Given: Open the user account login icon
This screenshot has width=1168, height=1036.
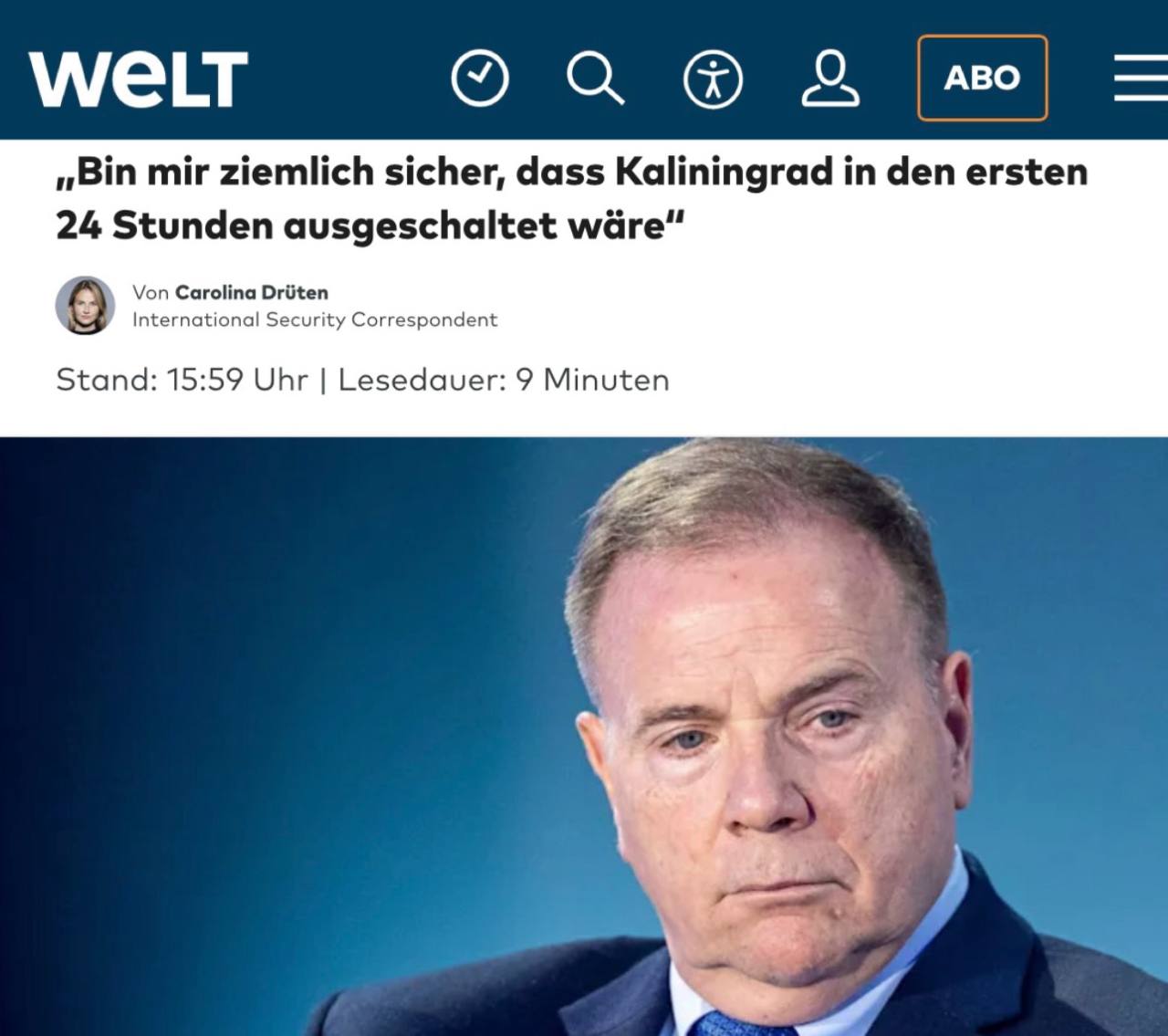Looking at the screenshot, I should click(x=830, y=78).
